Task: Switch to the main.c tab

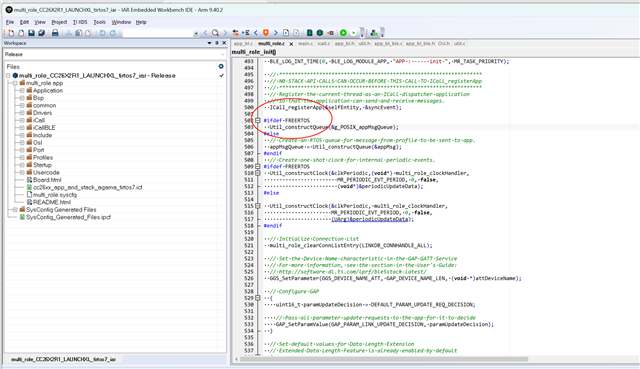Action: pyautogui.click(x=305, y=43)
